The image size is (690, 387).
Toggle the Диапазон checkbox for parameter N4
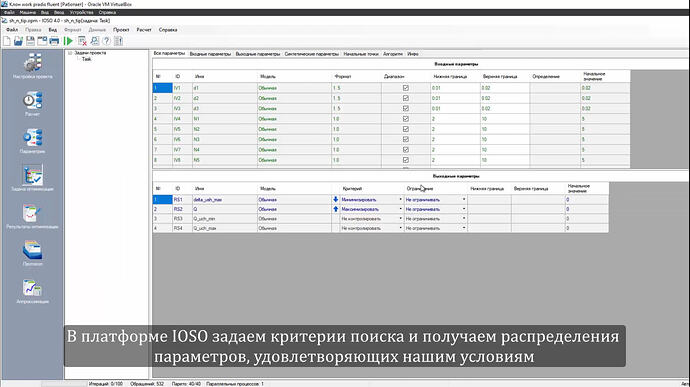(406, 150)
